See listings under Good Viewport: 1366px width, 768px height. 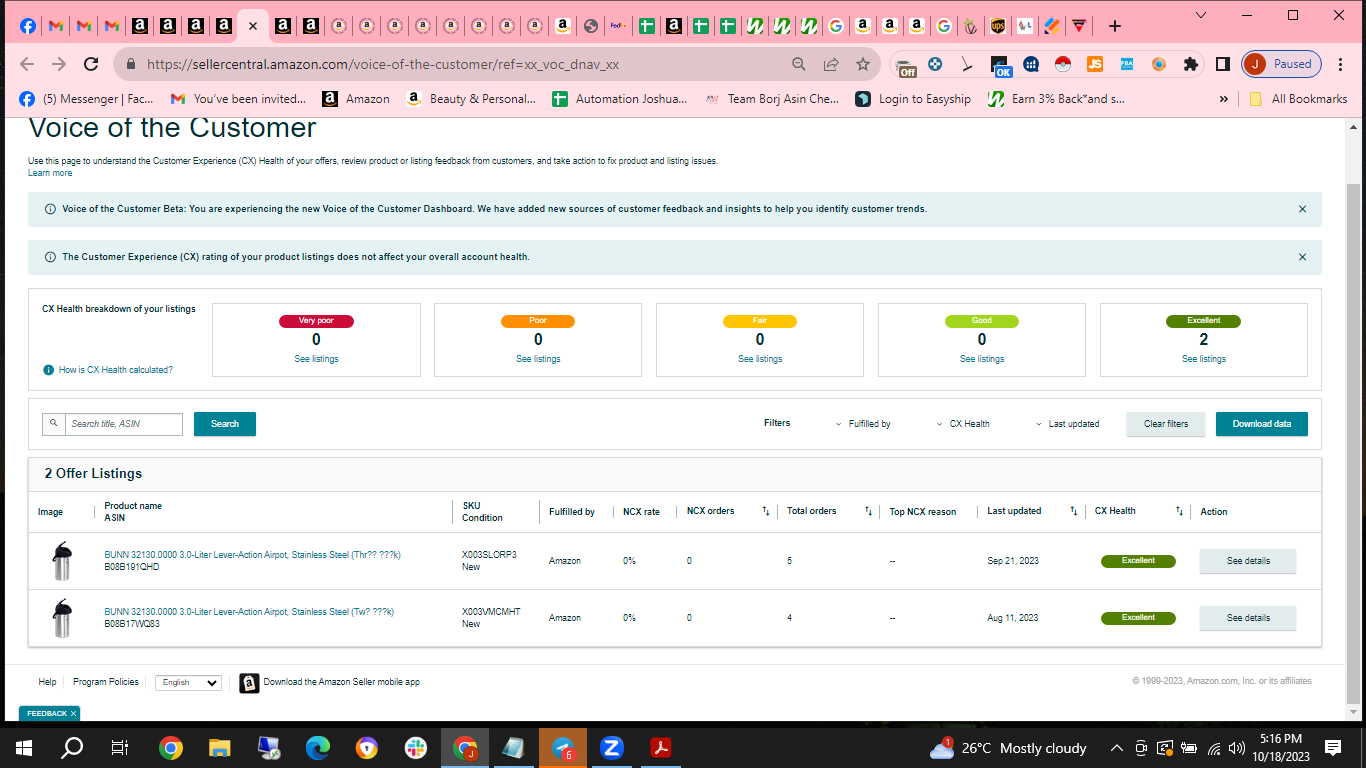982,359
